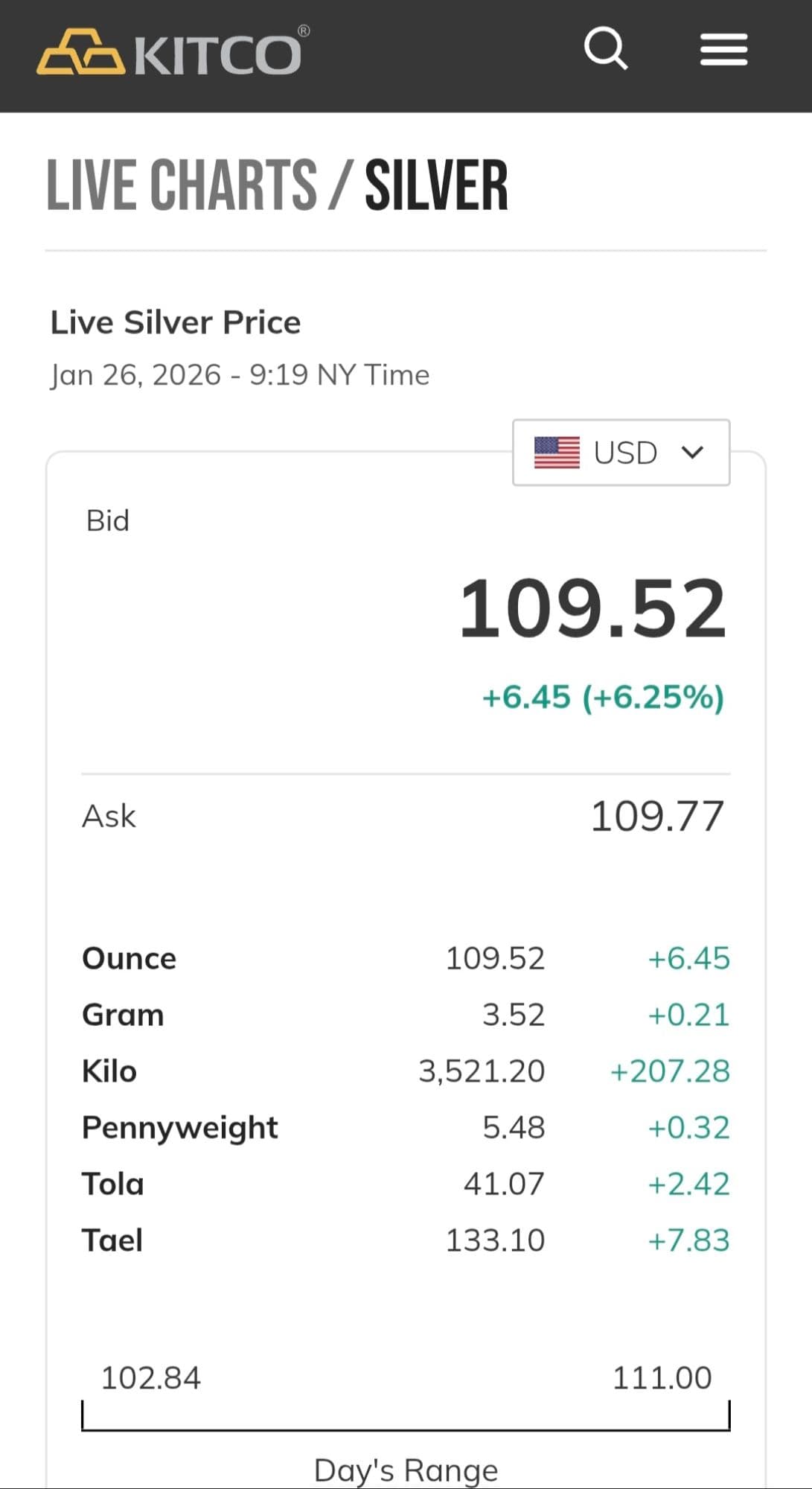Viewport: 812px width, 1489px height.
Task: Click the Silver breadcrumb heading
Action: (x=436, y=185)
